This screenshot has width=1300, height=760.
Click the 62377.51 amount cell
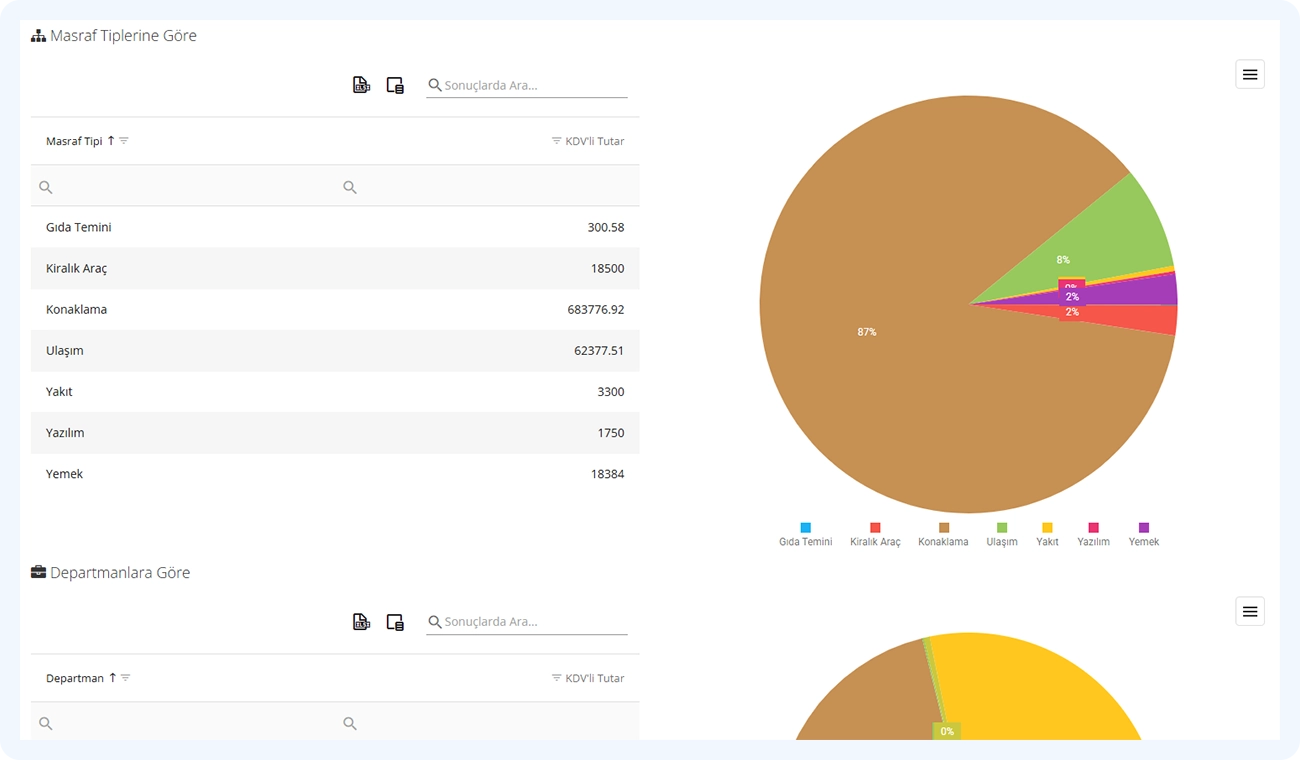coord(599,350)
